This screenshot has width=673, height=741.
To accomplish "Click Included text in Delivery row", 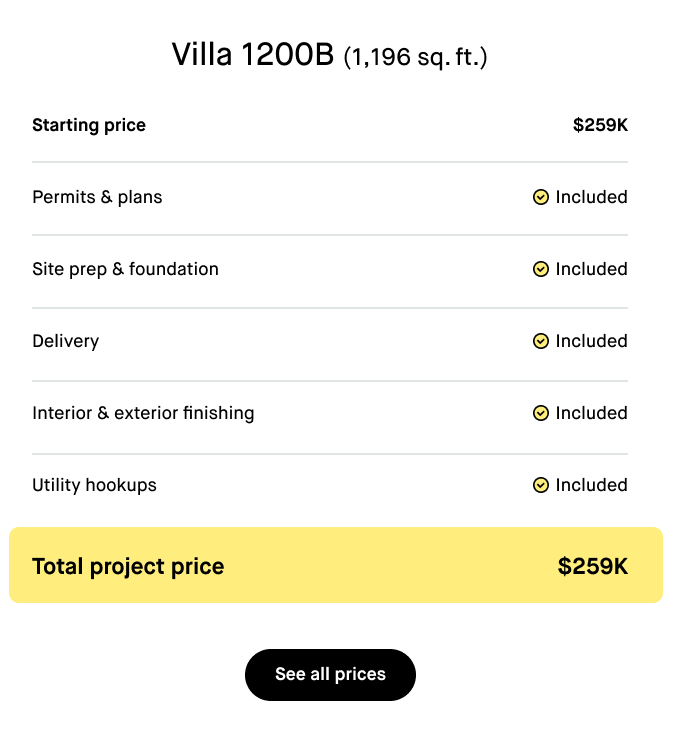I will (591, 341).
